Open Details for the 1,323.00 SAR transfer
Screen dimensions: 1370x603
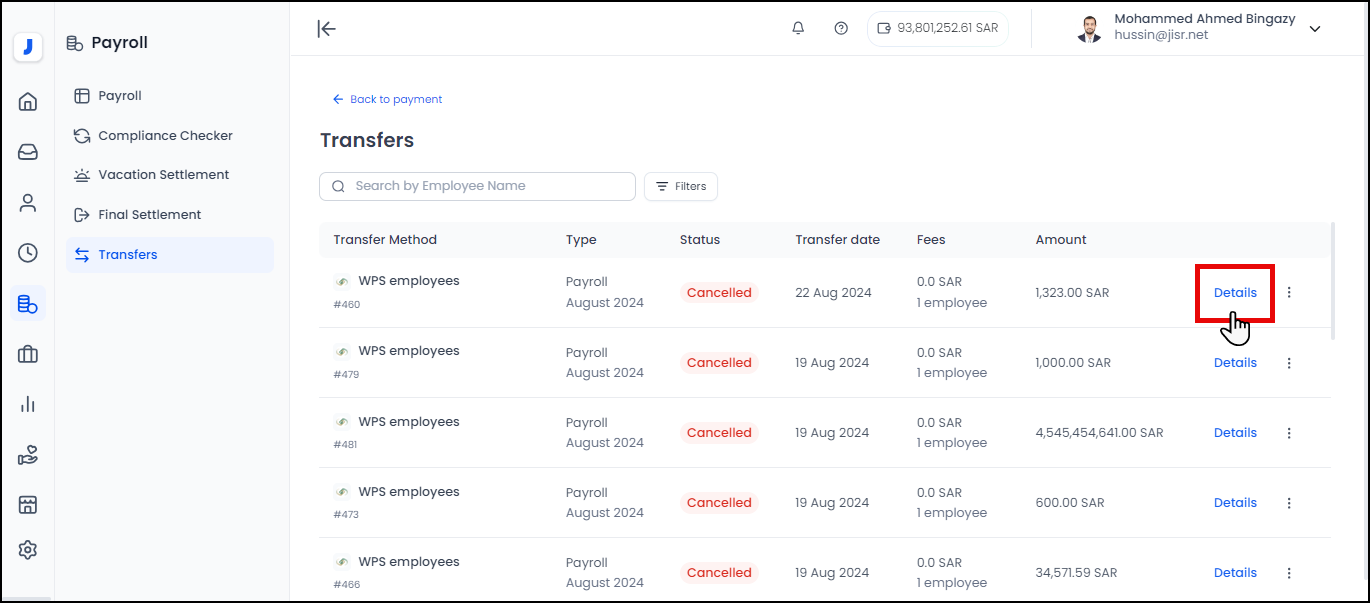pyautogui.click(x=1235, y=292)
